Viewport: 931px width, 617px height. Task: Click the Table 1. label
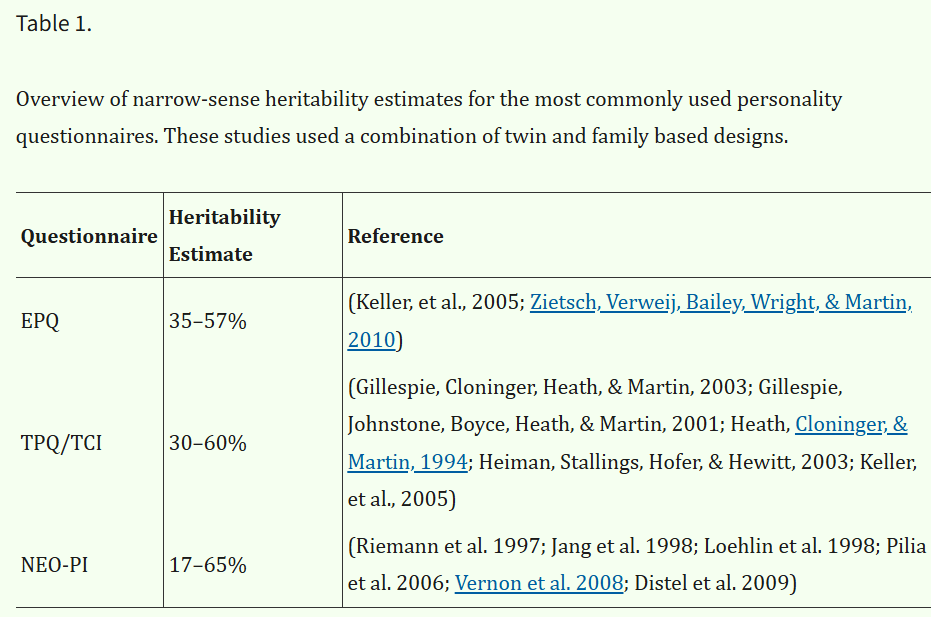coord(54,24)
